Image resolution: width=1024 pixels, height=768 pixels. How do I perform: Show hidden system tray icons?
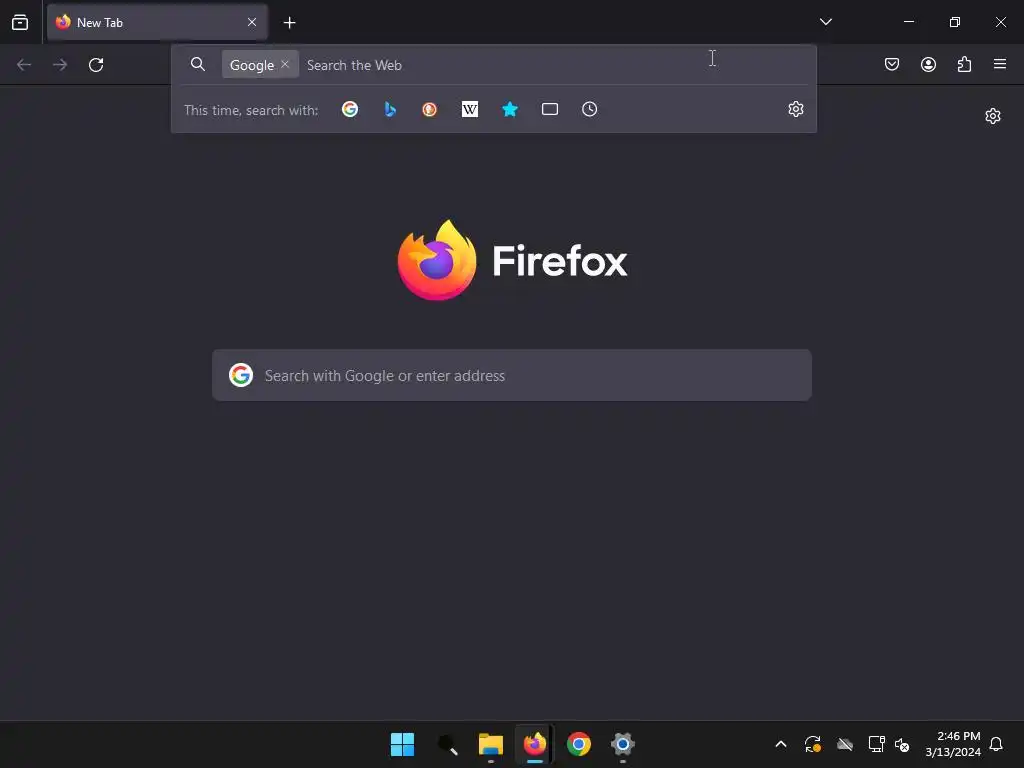780,744
